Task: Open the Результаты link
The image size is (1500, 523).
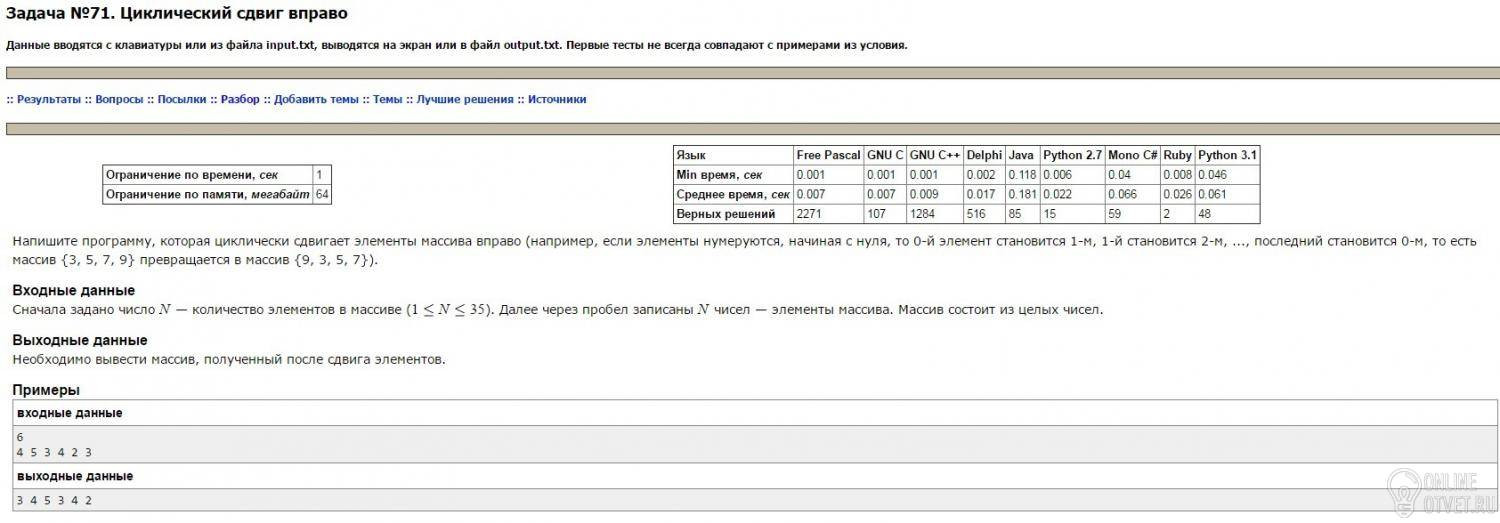Action: pos(49,100)
